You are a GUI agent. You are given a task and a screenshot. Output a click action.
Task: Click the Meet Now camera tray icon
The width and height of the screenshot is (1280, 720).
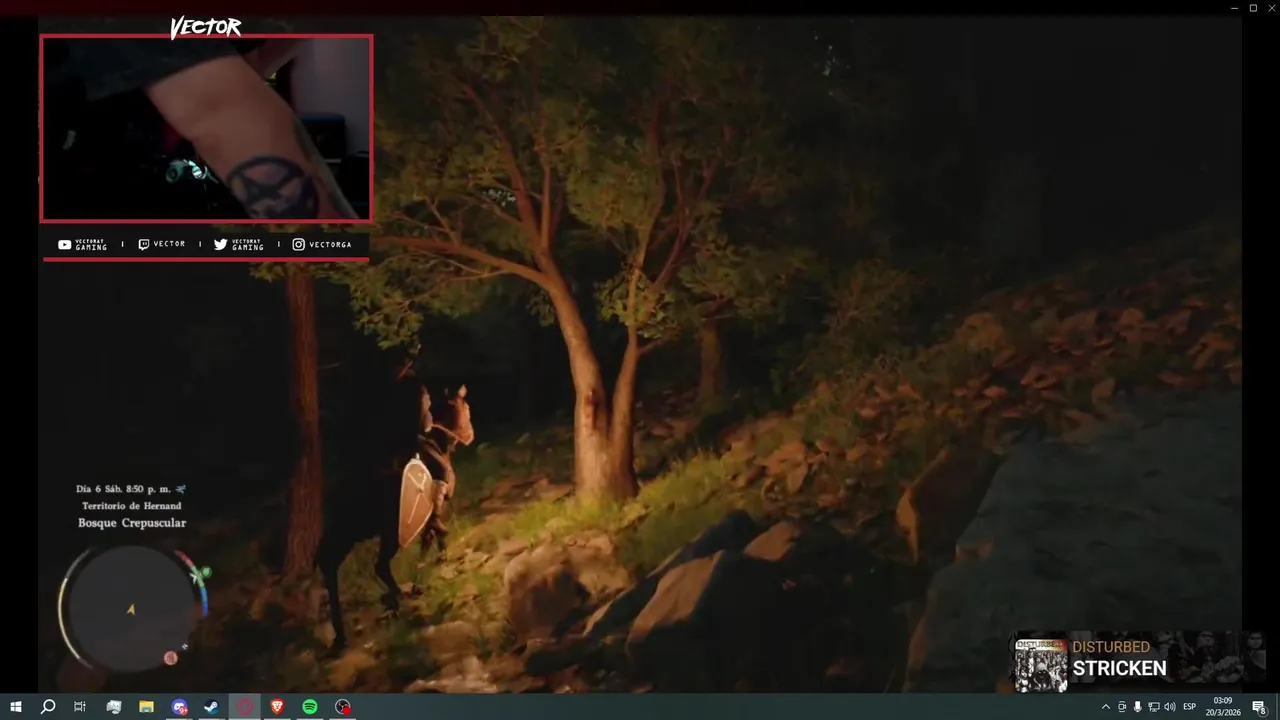(1121, 707)
